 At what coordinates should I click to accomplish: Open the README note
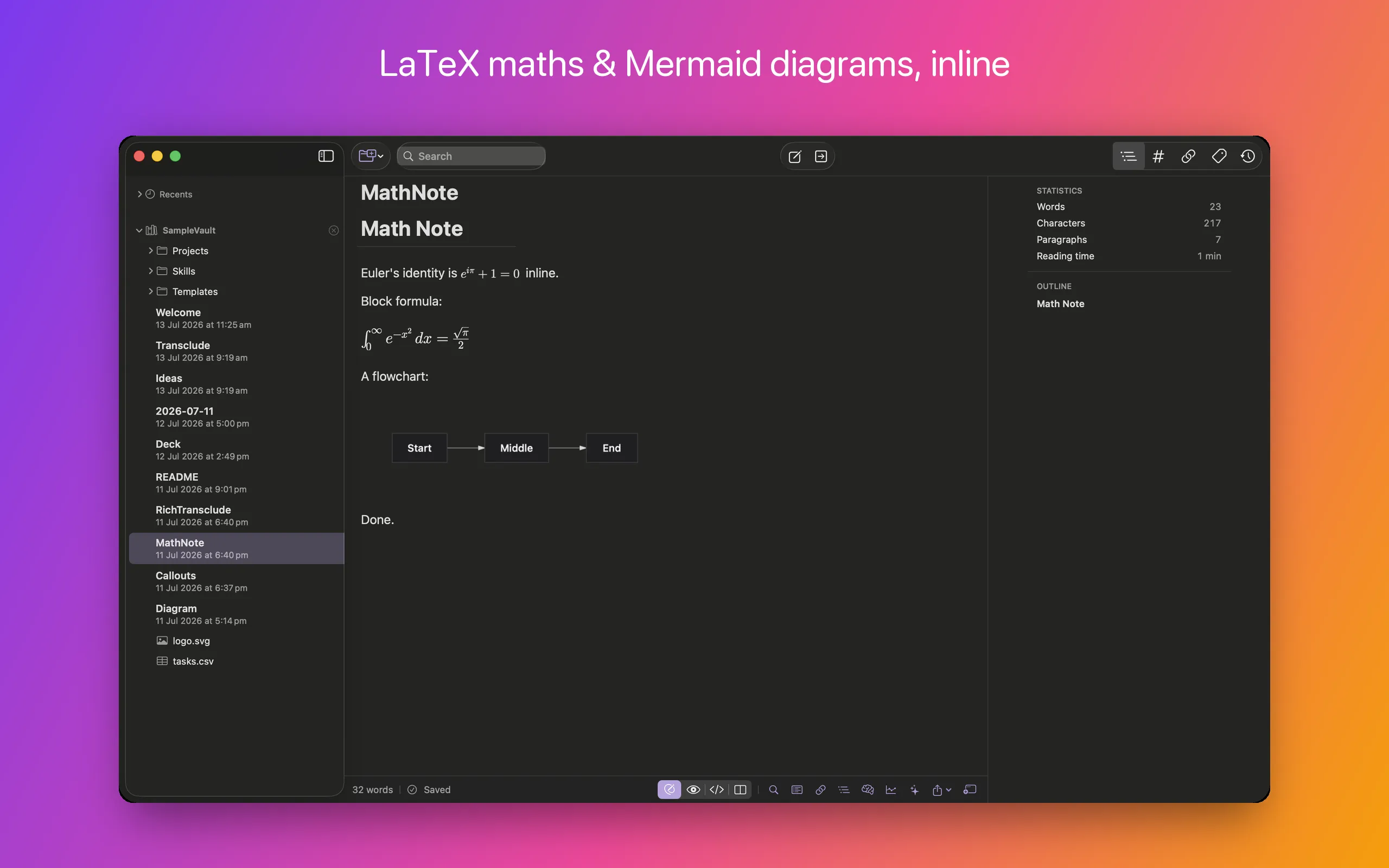(x=237, y=483)
